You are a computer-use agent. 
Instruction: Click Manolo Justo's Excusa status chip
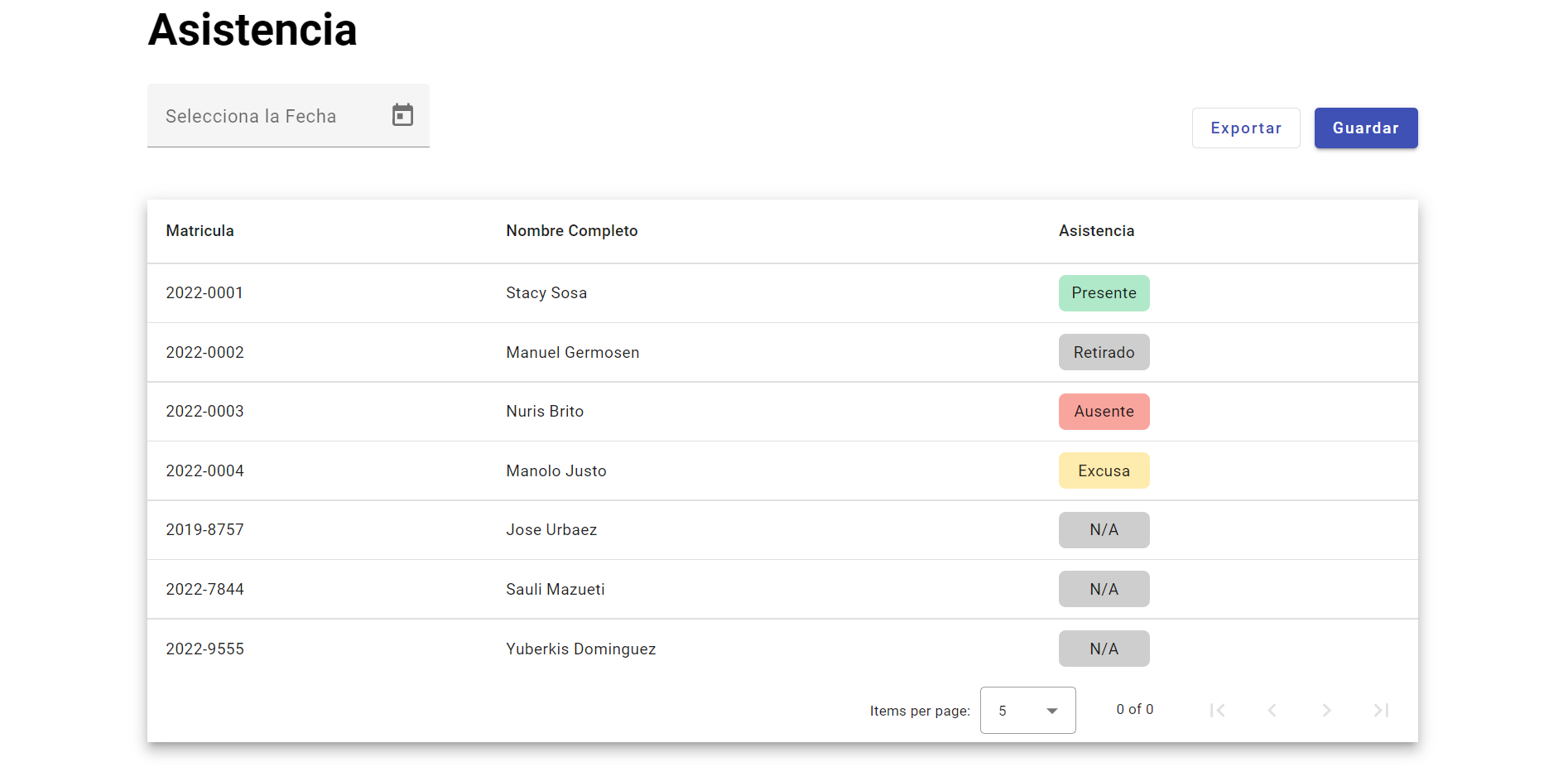click(1104, 470)
